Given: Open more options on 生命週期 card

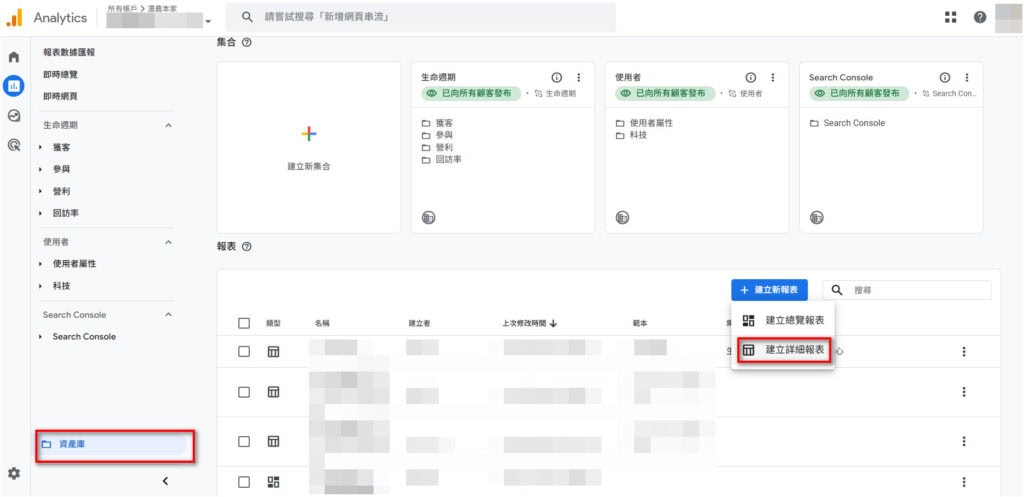Looking at the screenshot, I should 578,78.
